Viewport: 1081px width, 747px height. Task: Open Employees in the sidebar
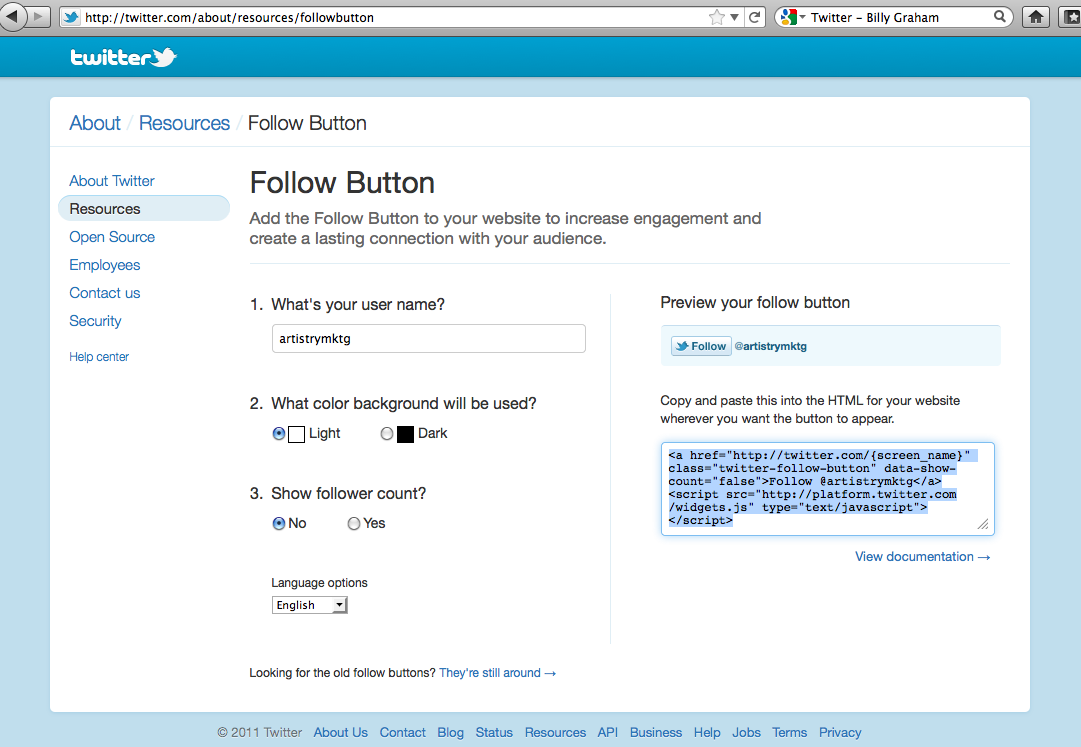[104, 265]
